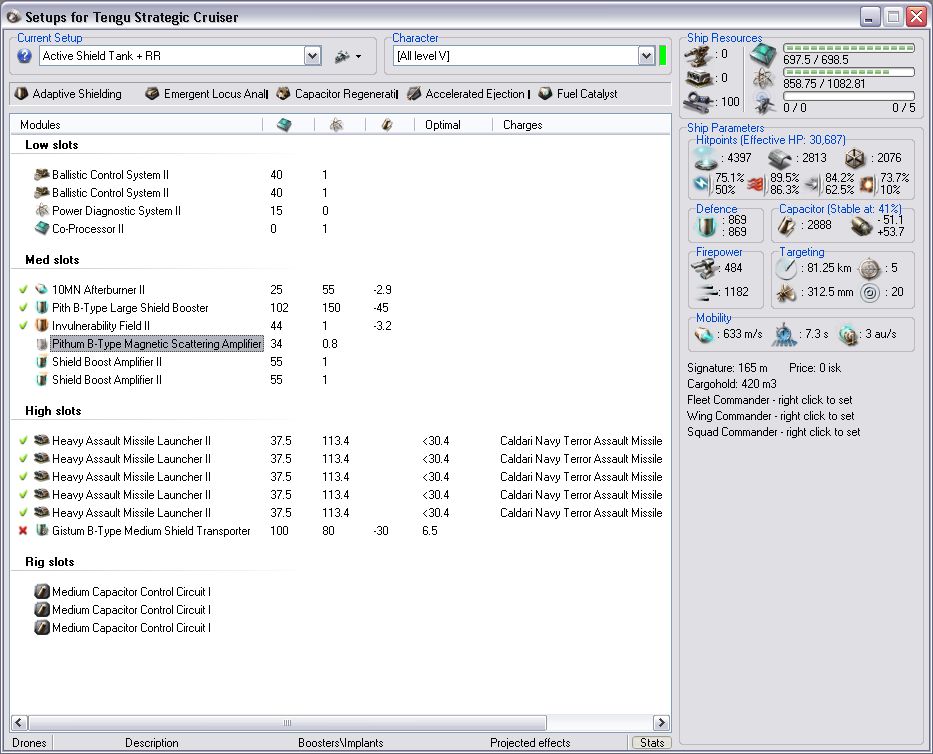This screenshot has height=754, width=933.
Task: Select the Co-Processor II module icon
Action: 42,229
